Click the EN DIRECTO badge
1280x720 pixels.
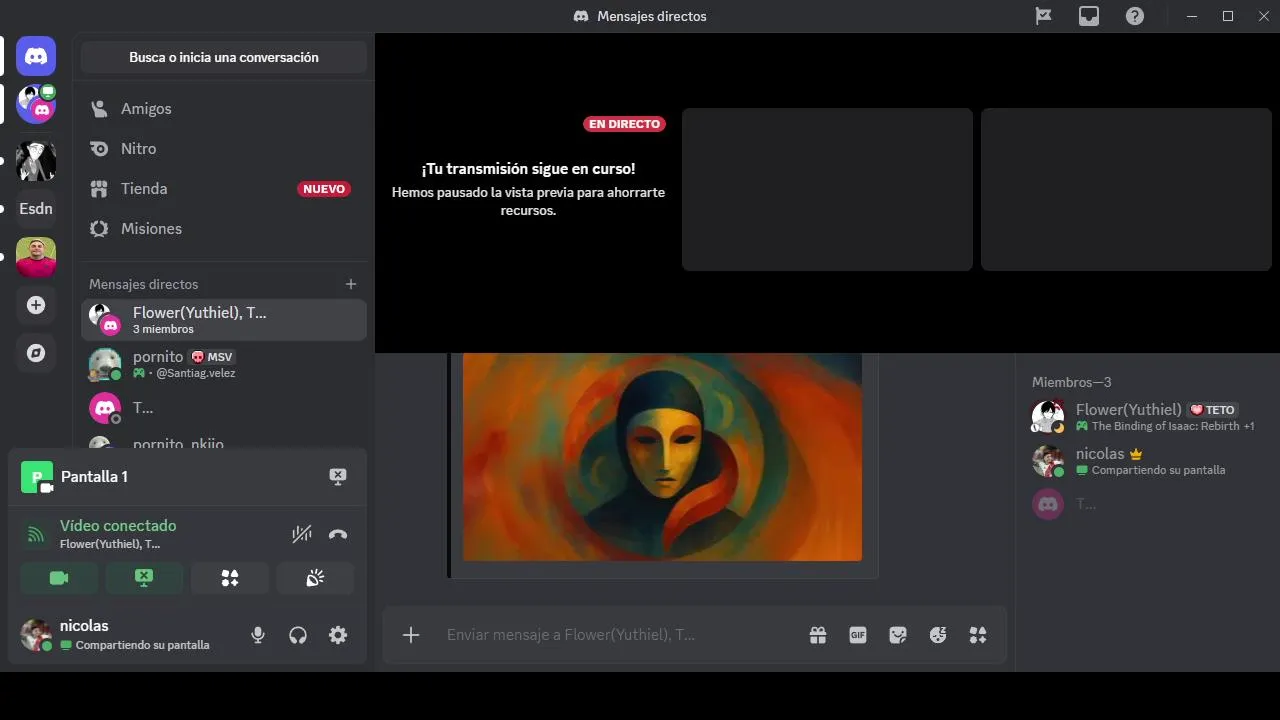[x=624, y=124]
